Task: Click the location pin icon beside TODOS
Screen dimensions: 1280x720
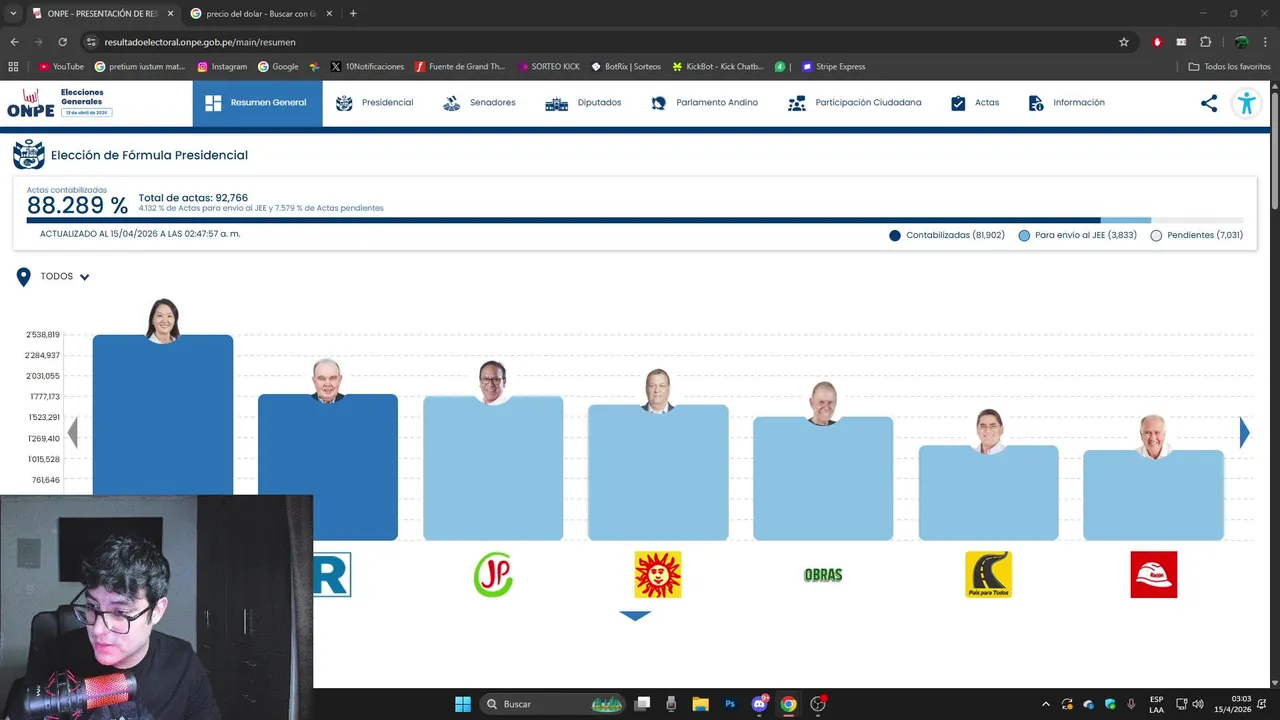Action: (24, 277)
